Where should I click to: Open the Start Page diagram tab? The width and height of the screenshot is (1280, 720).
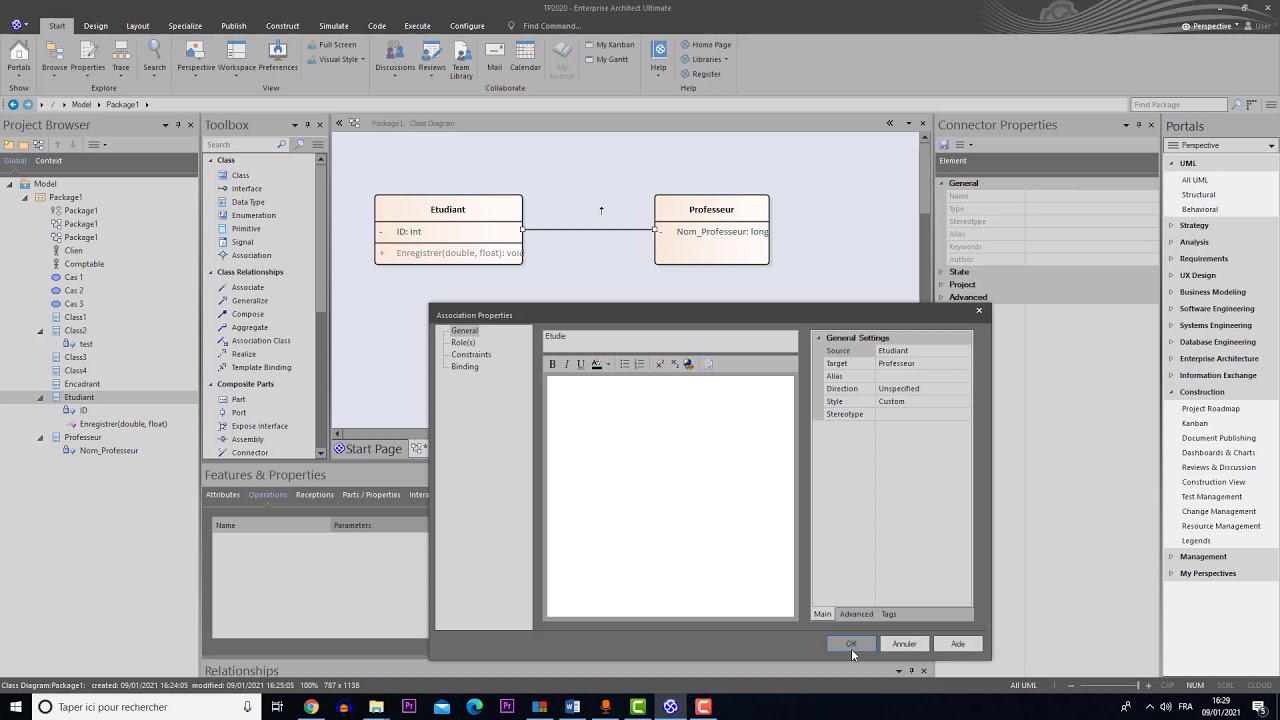[x=367, y=449]
